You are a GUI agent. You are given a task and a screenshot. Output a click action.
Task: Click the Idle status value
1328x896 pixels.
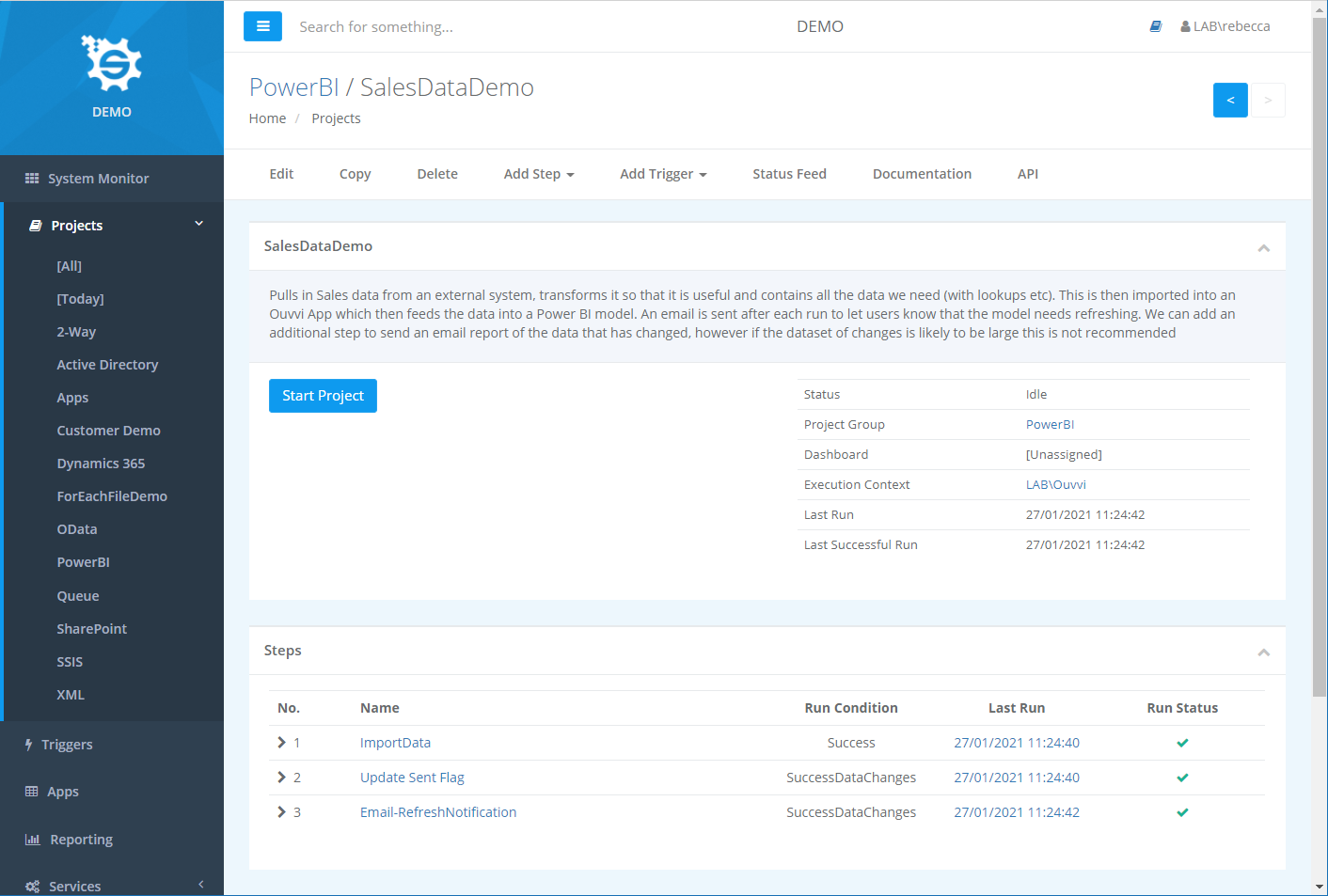point(1036,395)
